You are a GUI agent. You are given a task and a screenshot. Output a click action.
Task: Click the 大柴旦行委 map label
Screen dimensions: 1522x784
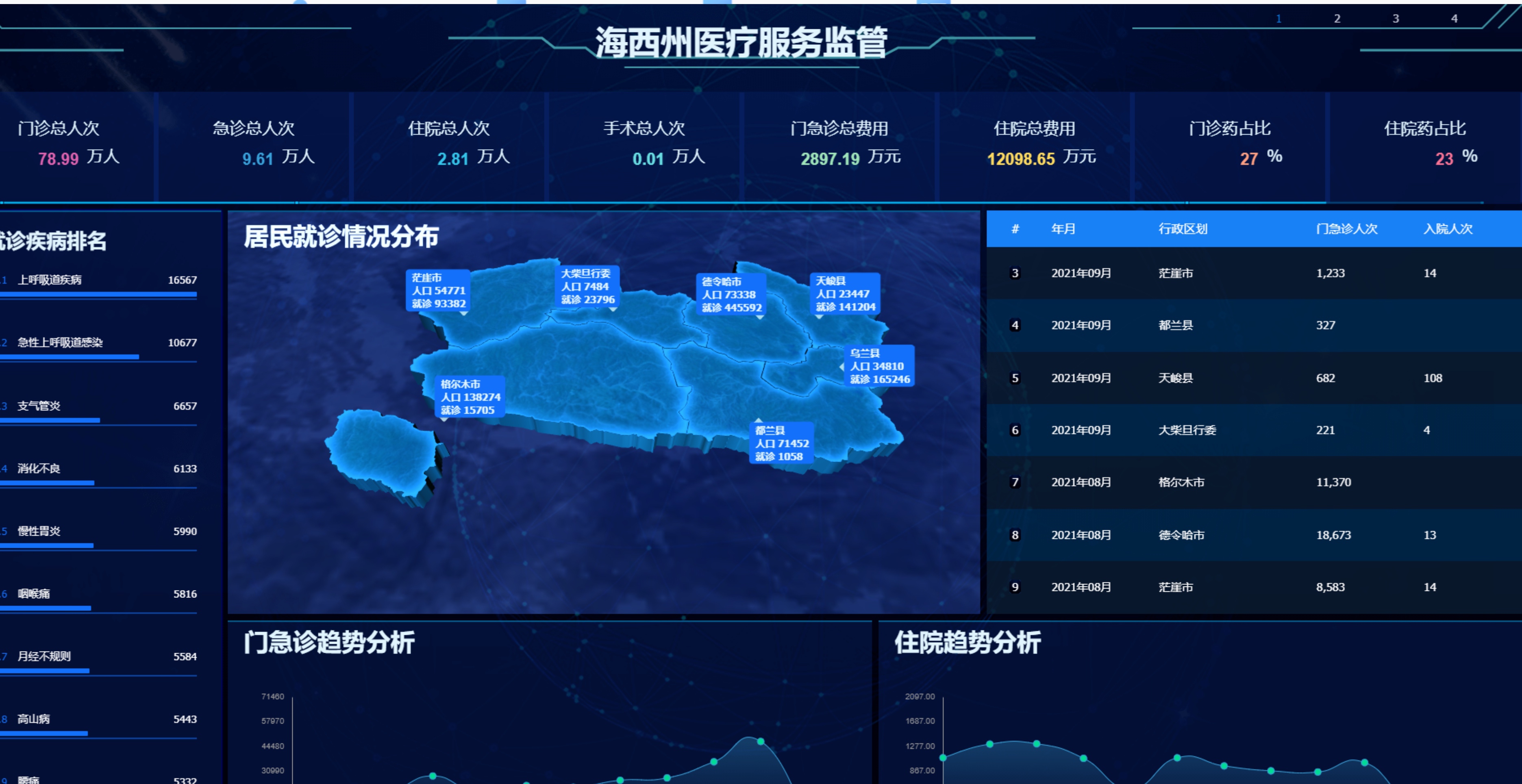587,287
